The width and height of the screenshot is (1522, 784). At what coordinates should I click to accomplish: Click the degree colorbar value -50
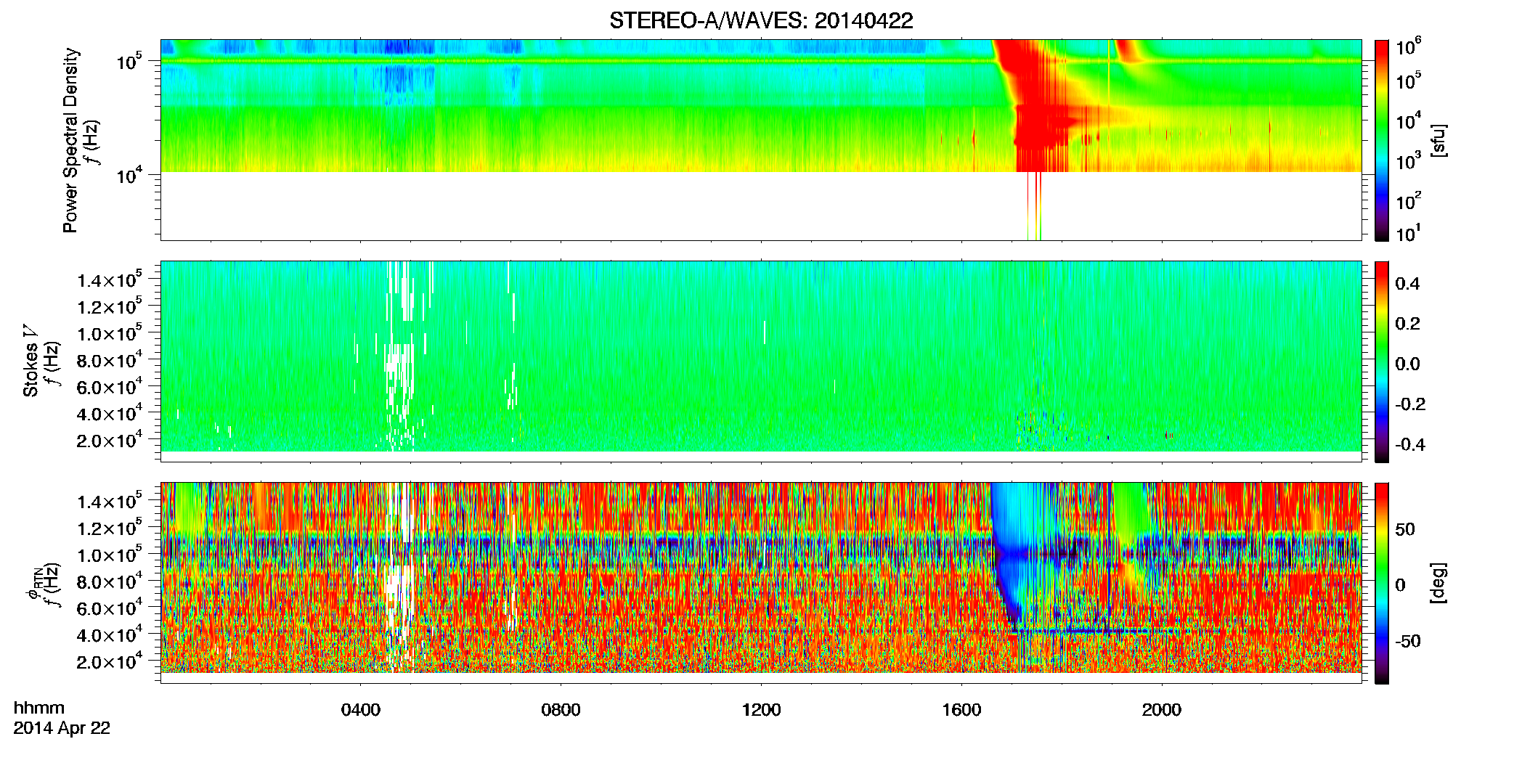pos(1407,641)
